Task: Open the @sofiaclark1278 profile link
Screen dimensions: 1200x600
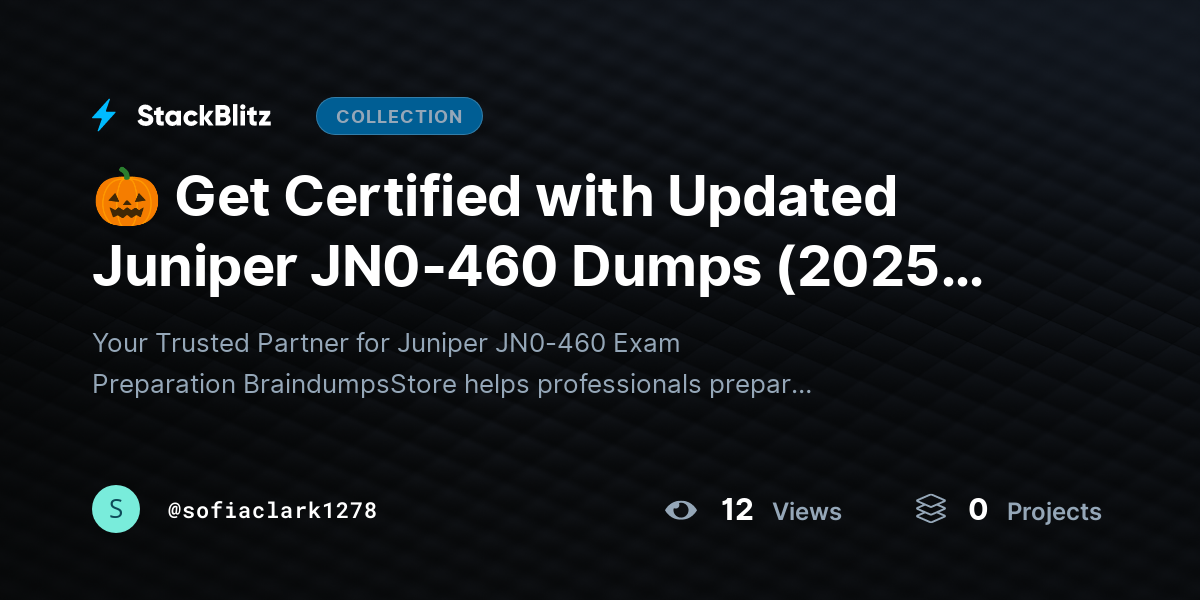Action: point(272,510)
